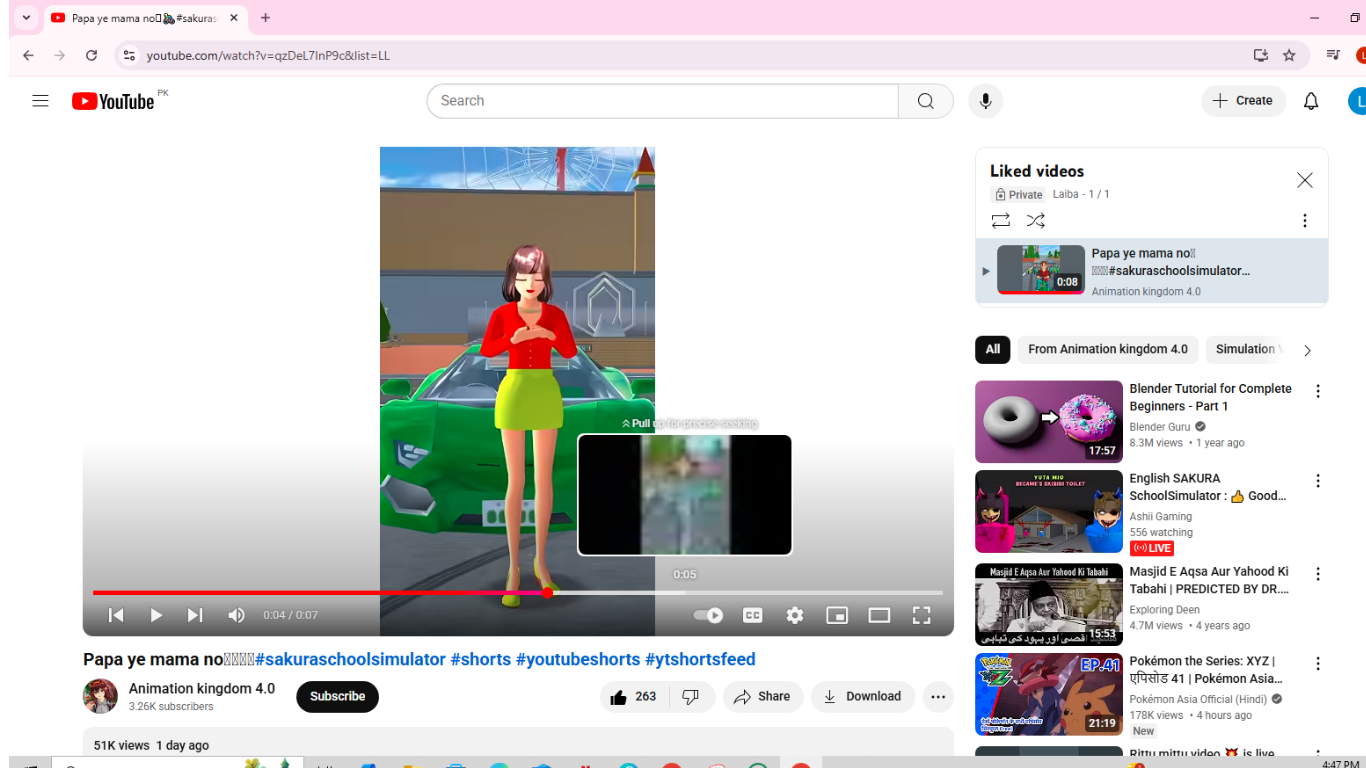Download this video

(863, 697)
